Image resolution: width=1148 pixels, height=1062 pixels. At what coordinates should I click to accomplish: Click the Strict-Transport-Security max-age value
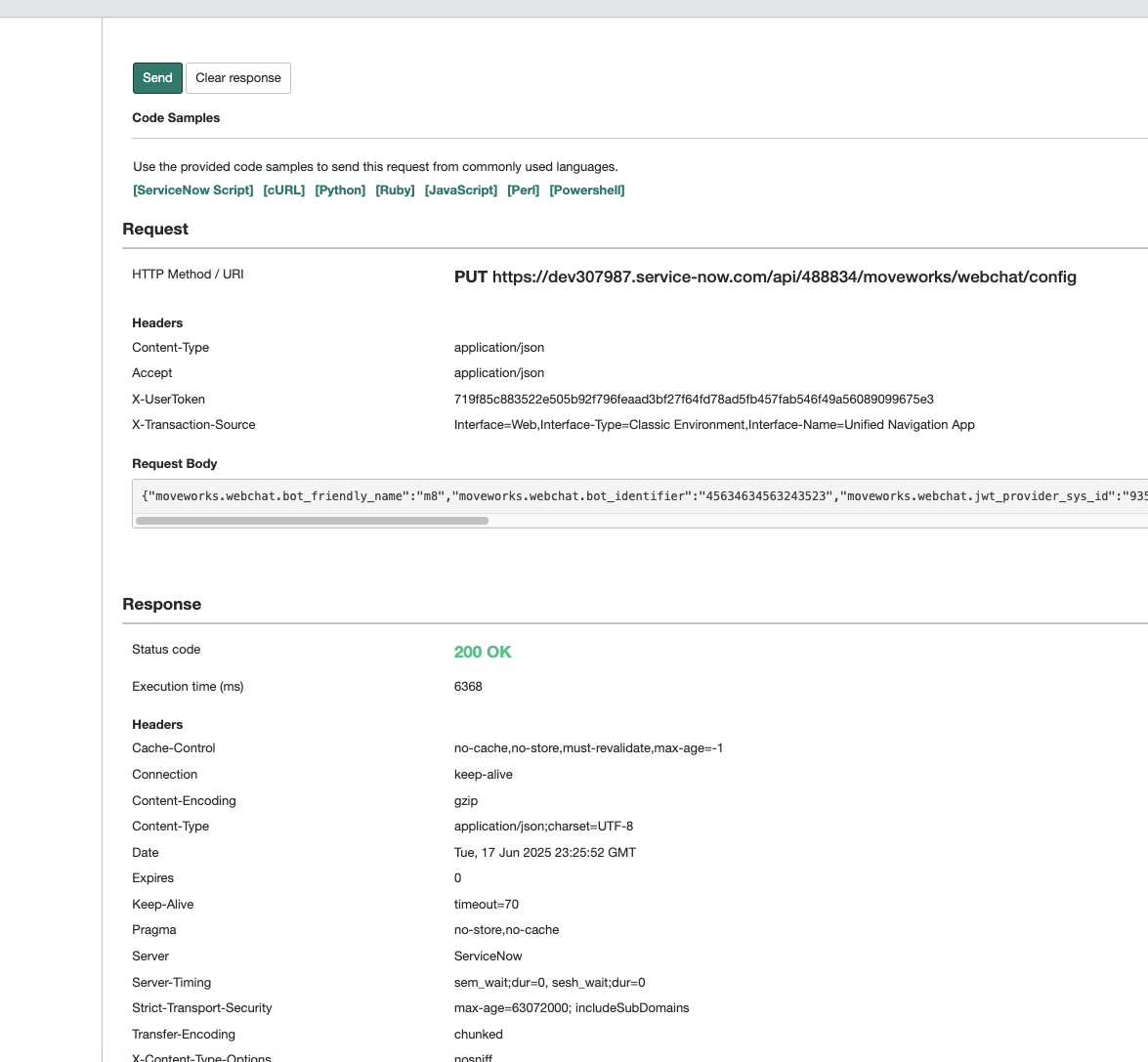[572, 1008]
